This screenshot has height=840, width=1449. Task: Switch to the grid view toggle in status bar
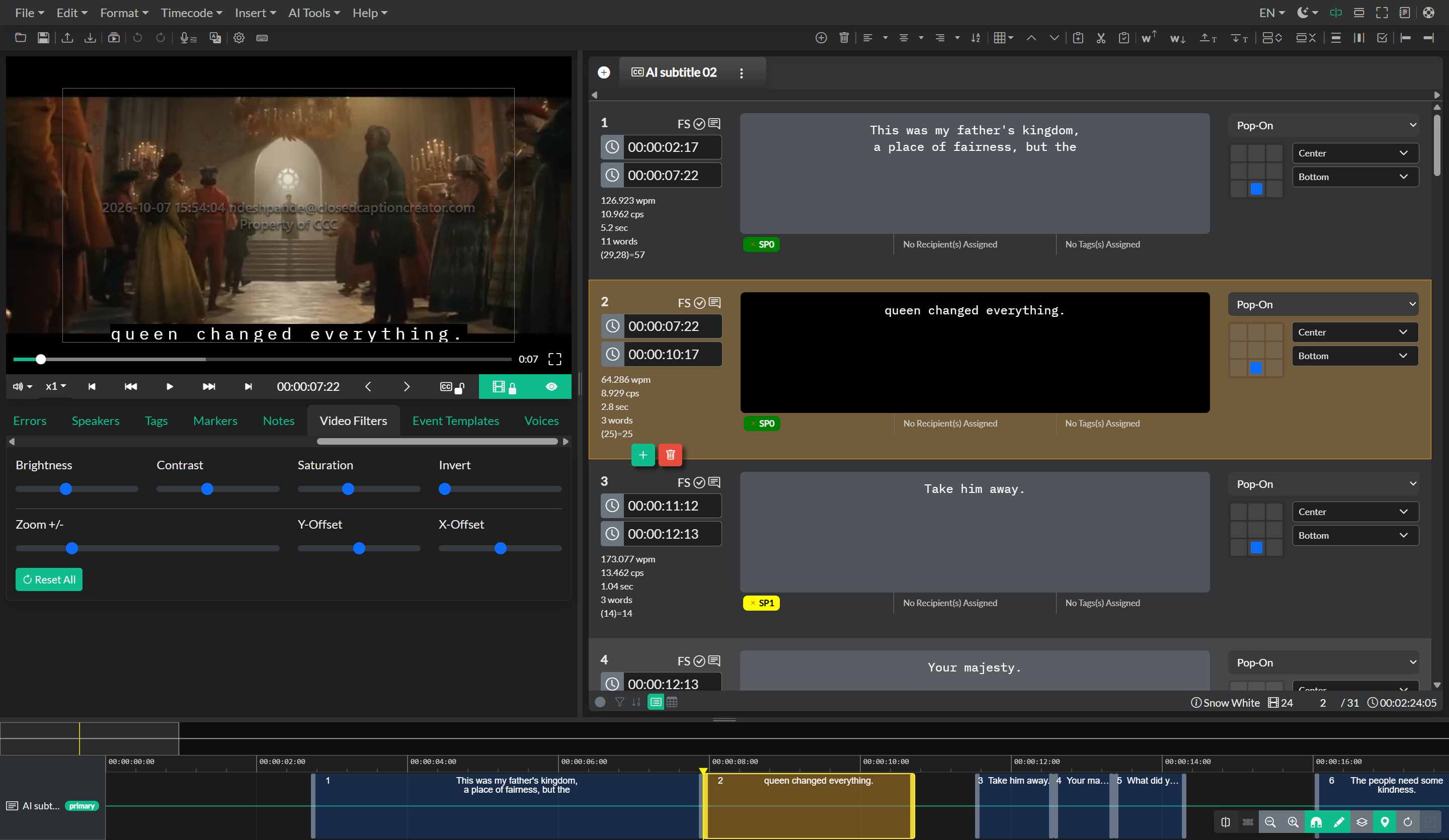(672, 702)
